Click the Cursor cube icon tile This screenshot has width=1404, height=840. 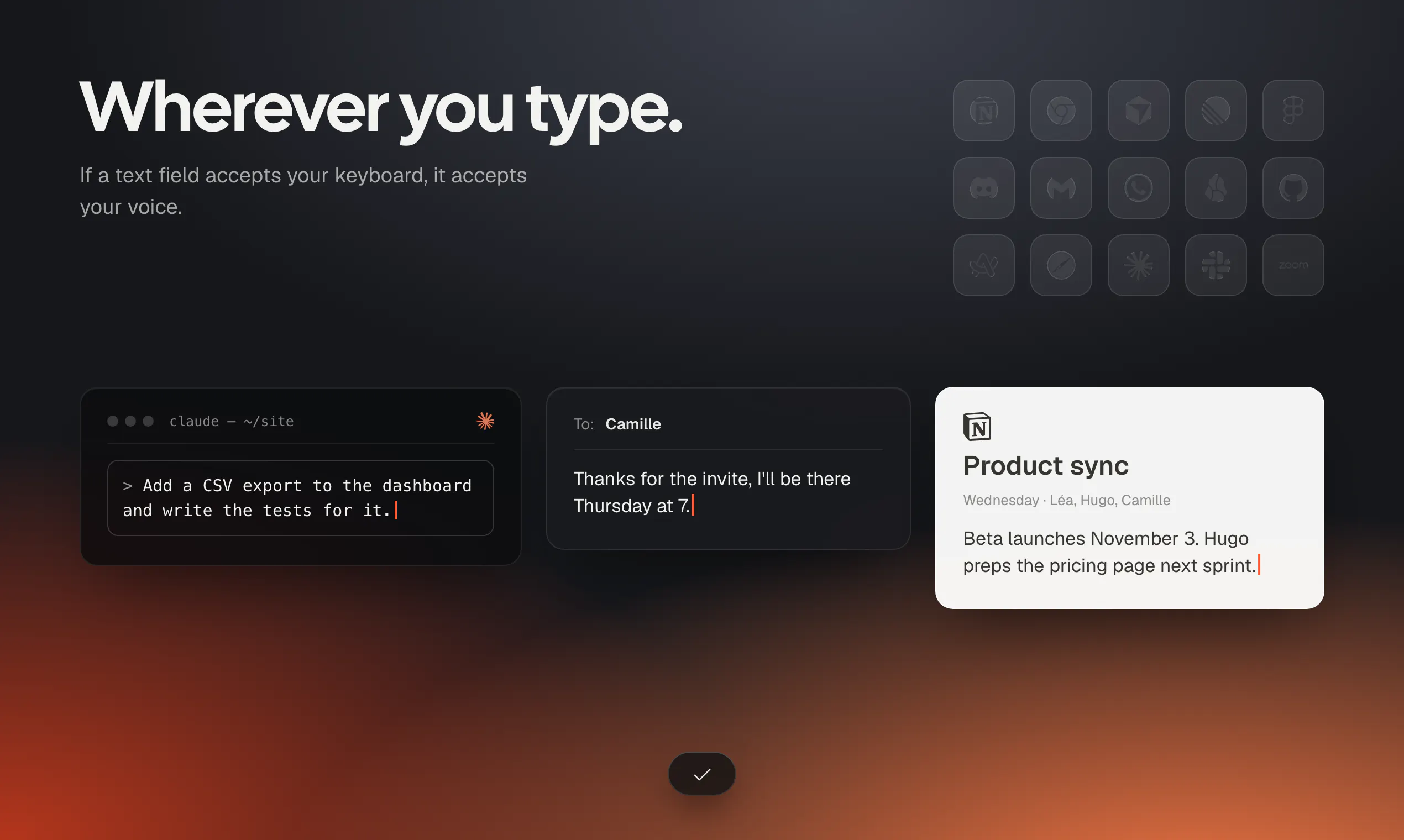point(1139,111)
